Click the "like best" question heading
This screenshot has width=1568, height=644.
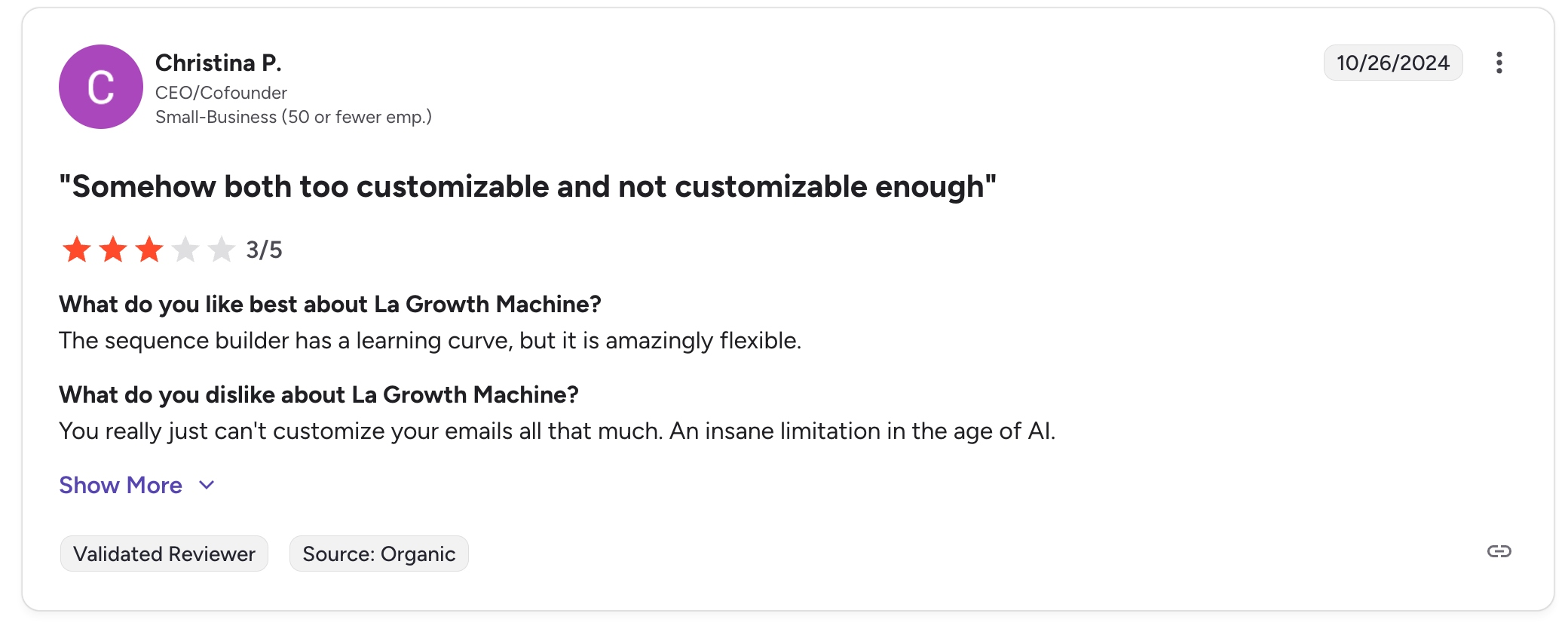(x=329, y=304)
